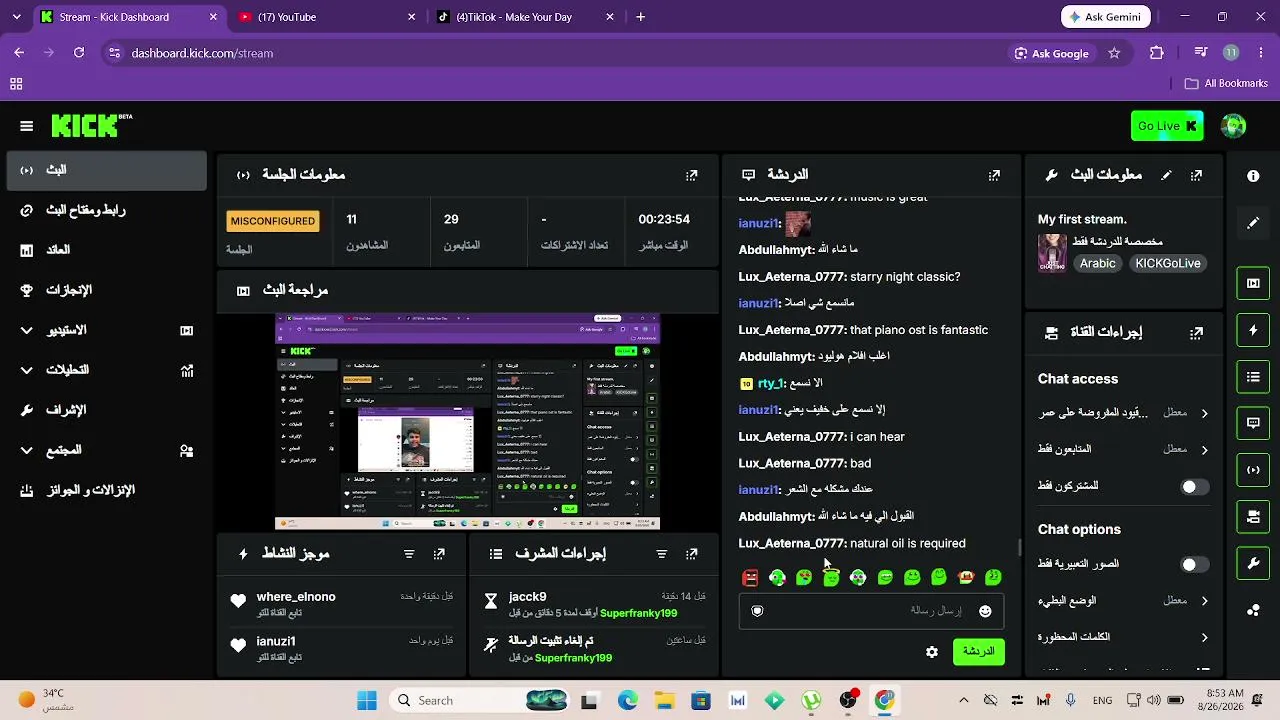Toggle the list widget icon in the right rail
Image resolution: width=1280 pixels, height=720 pixels.
[1253, 377]
